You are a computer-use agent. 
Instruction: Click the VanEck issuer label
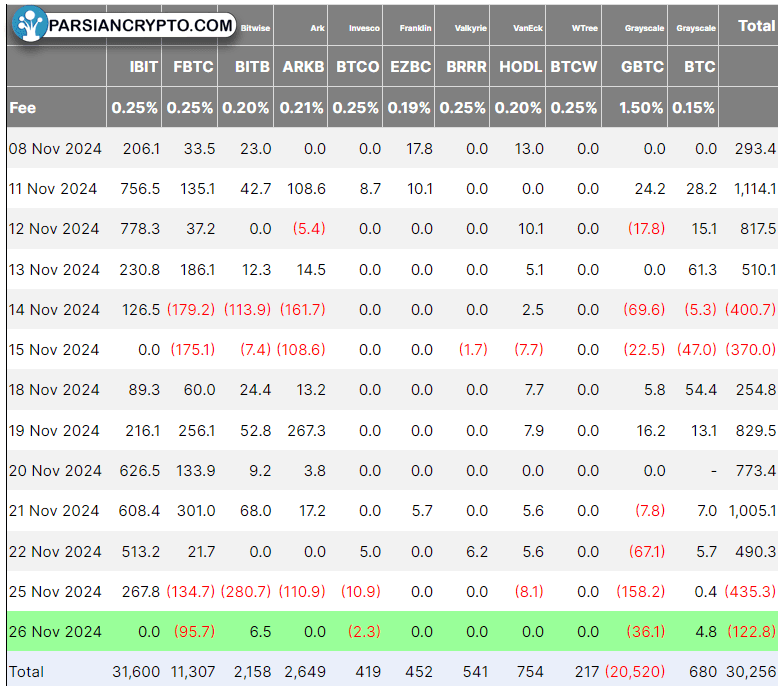pos(528,28)
